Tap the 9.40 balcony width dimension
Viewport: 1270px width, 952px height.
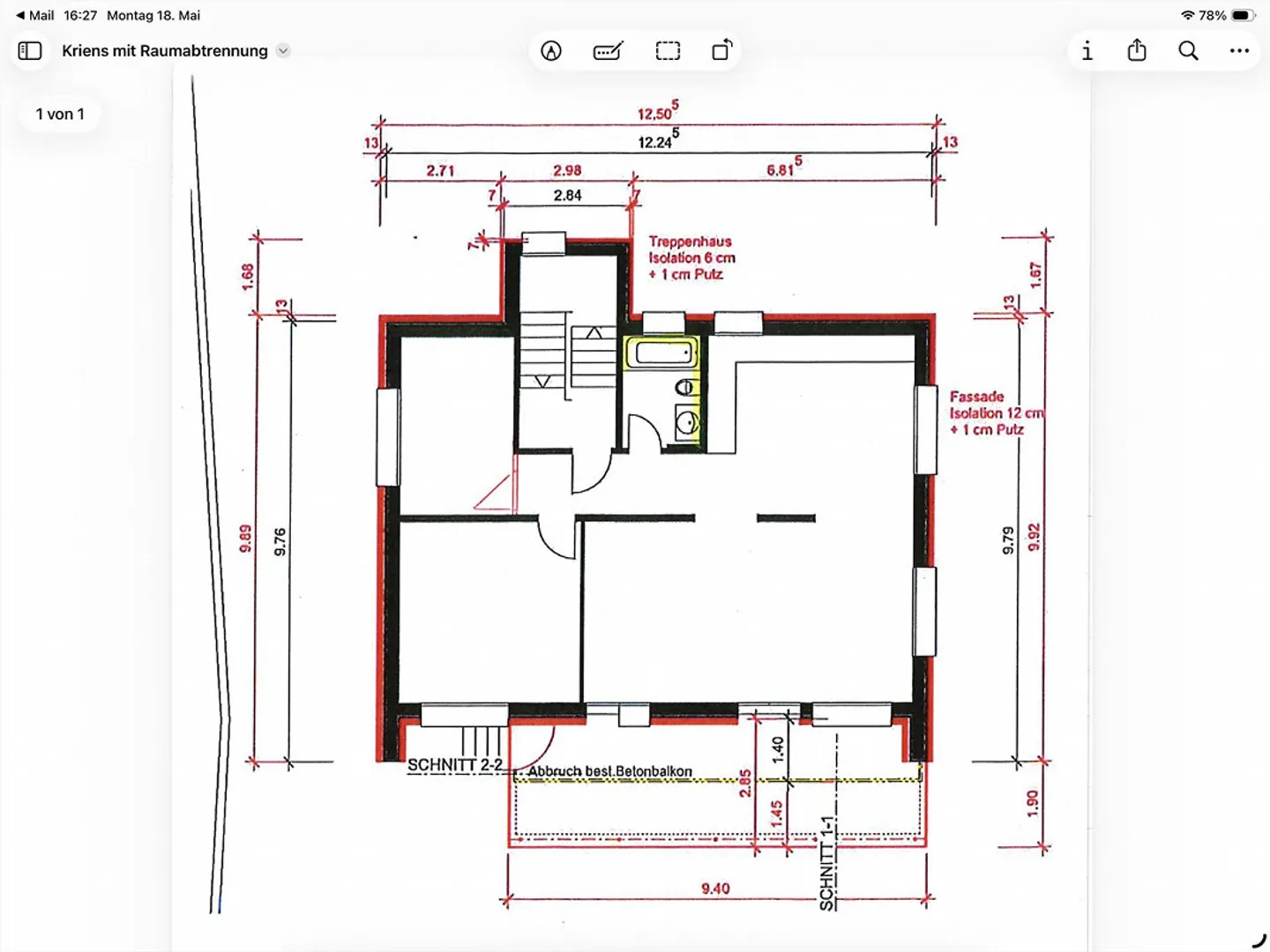[715, 889]
